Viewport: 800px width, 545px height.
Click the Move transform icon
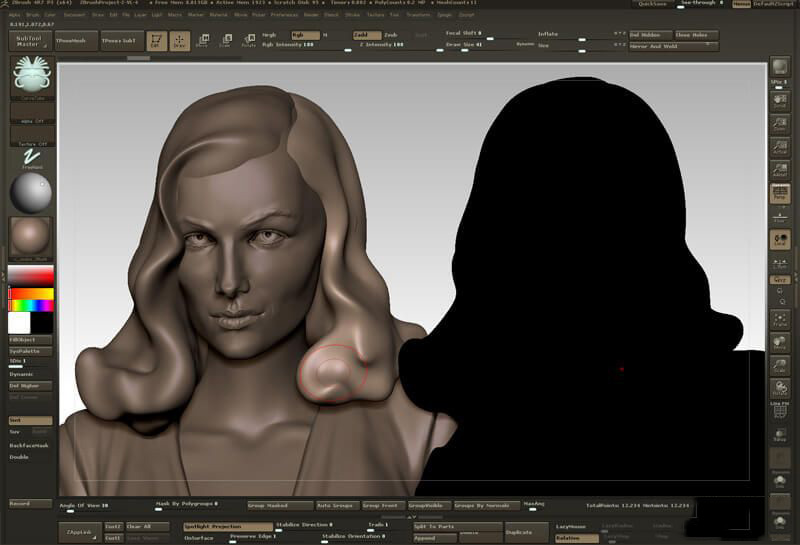click(x=203, y=41)
